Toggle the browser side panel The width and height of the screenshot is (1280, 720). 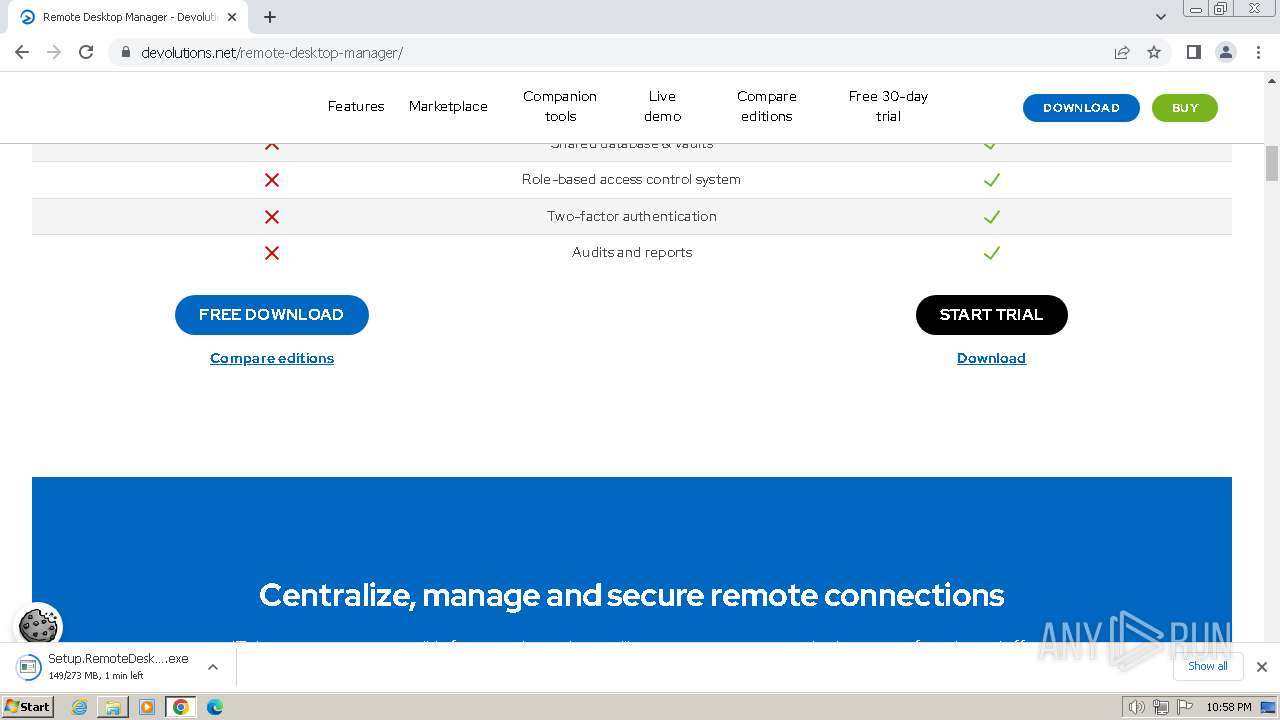coord(1193,52)
